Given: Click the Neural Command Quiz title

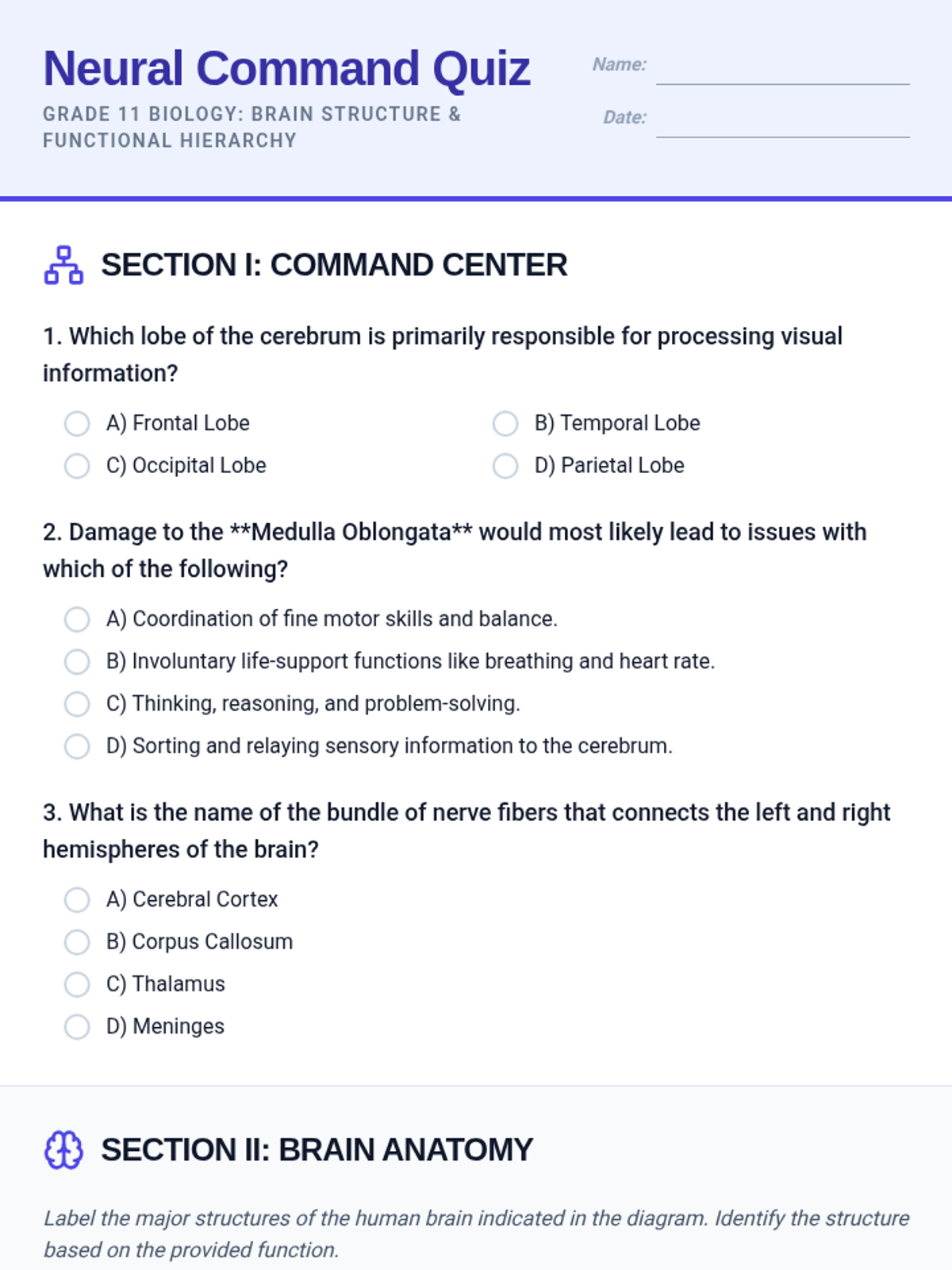Looking at the screenshot, I should click(x=286, y=68).
